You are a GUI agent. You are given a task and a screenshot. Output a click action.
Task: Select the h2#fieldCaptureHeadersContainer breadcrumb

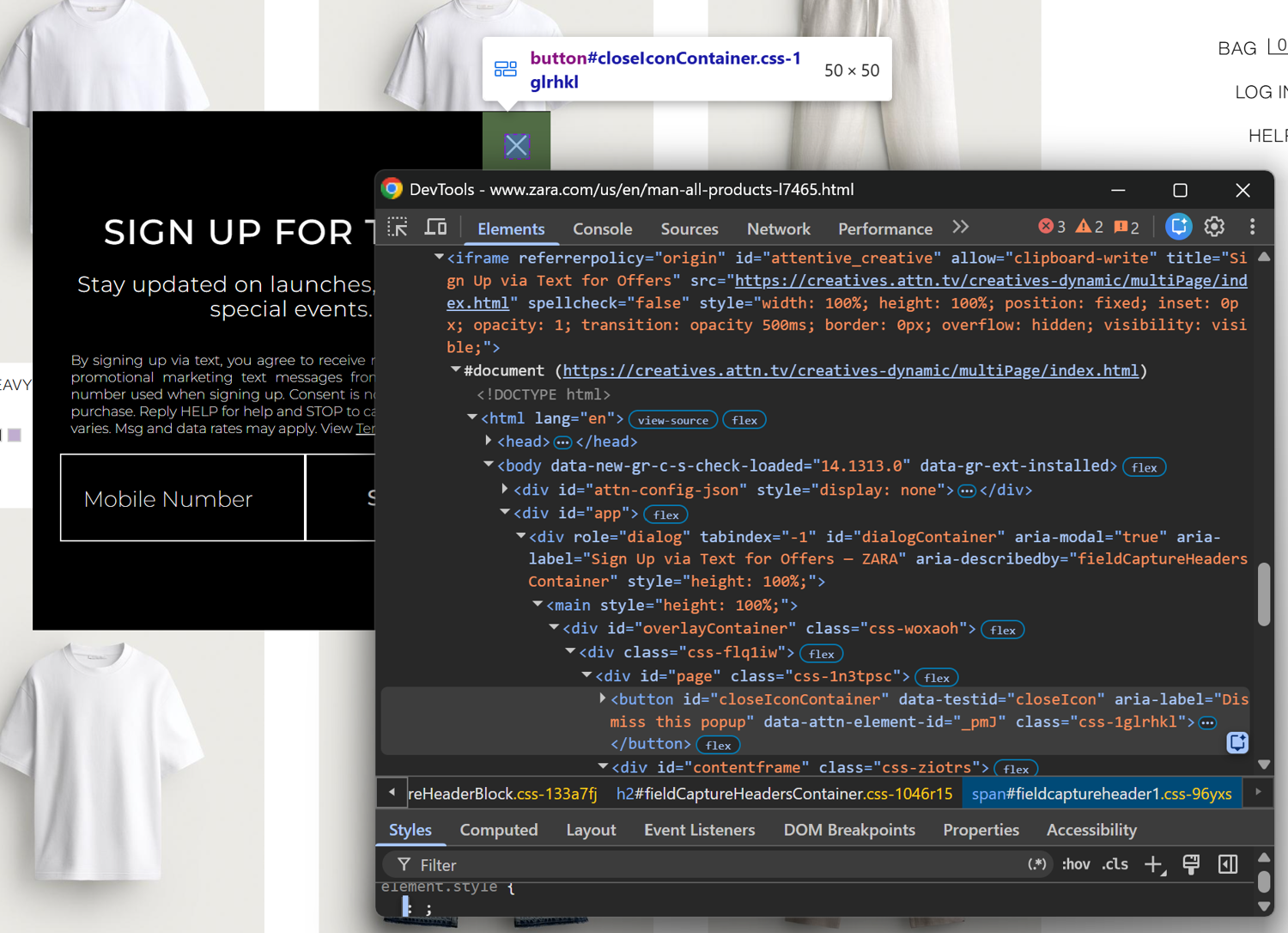click(784, 793)
